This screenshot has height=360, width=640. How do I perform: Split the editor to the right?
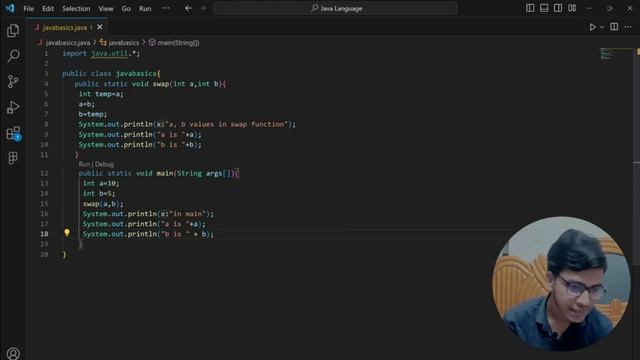coord(614,27)
